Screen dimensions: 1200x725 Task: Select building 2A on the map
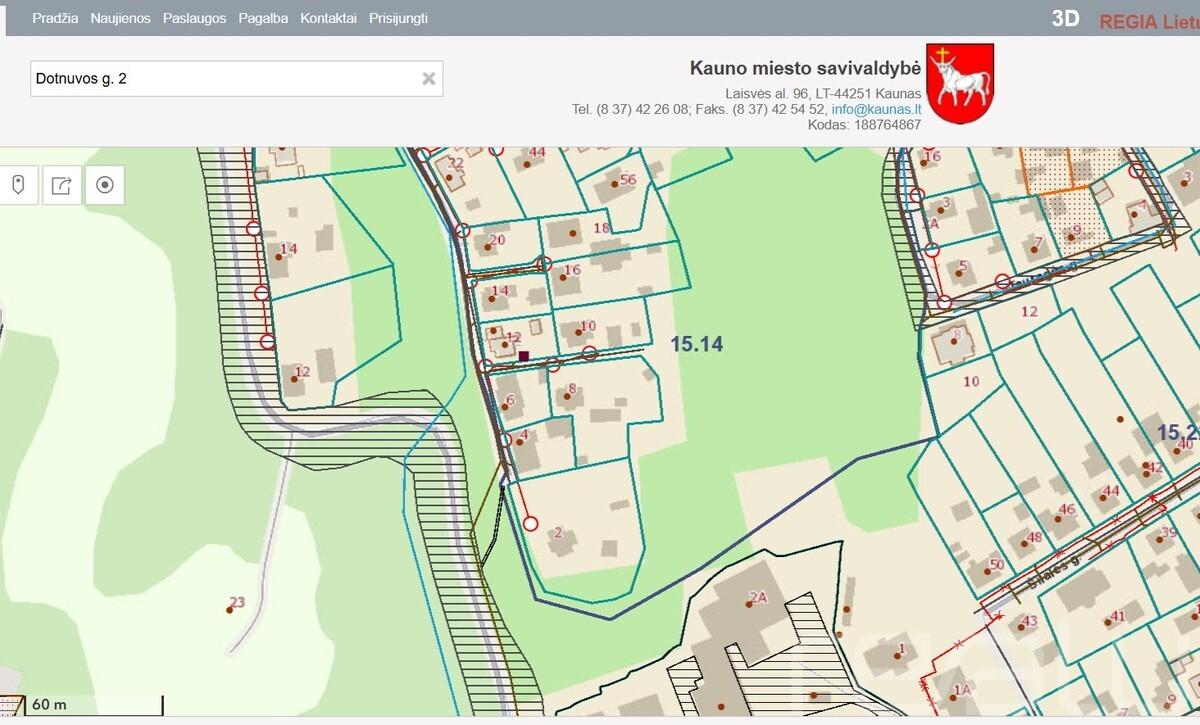click(757, 598)
